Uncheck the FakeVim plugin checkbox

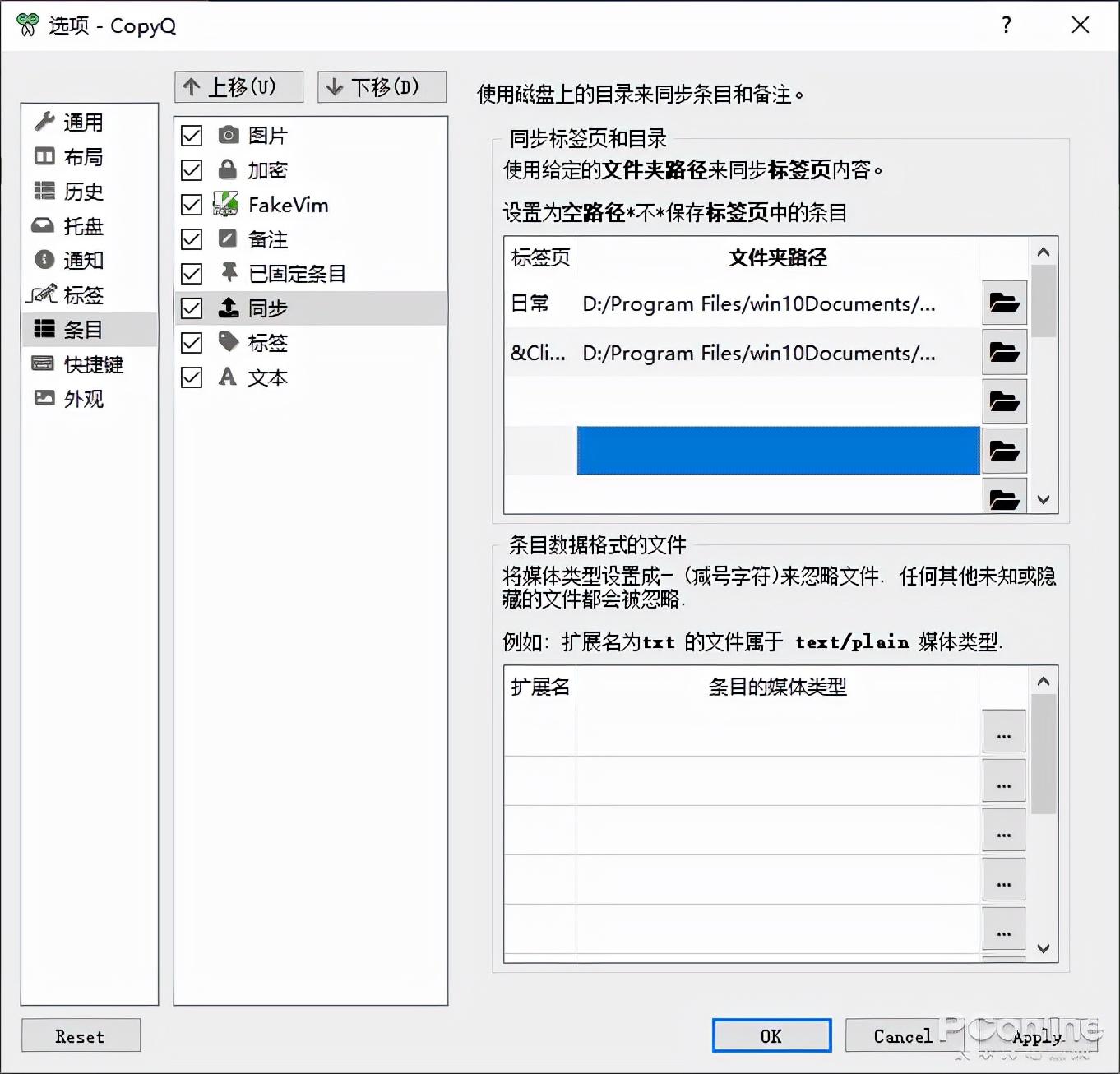[x=191, y=205]
